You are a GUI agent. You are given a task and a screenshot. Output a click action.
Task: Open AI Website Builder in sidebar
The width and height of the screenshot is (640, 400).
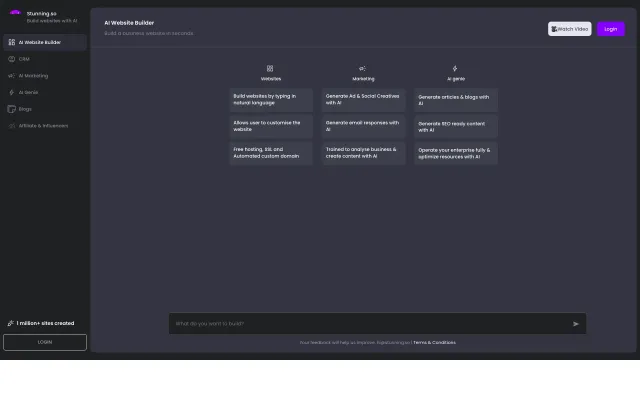coord(44,43)
